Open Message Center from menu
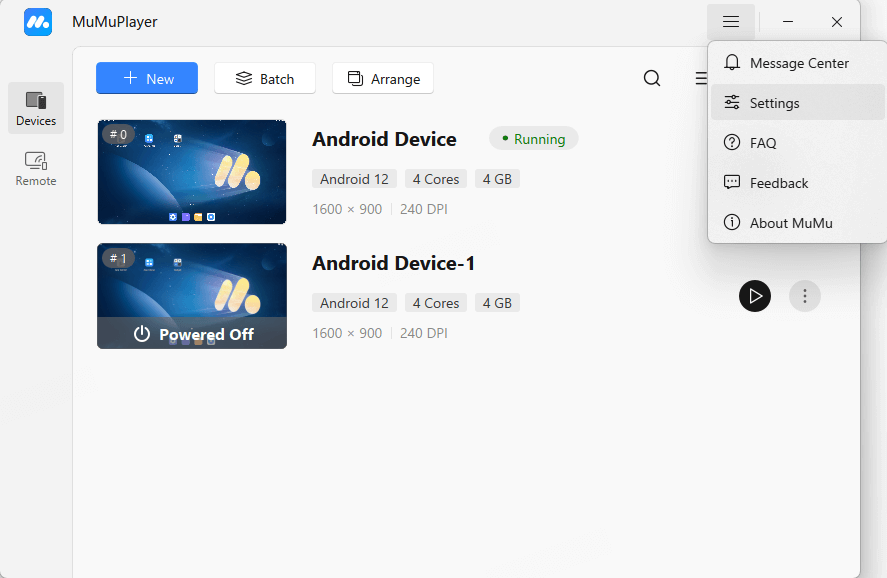887x578 pixels. coord(798,63)
